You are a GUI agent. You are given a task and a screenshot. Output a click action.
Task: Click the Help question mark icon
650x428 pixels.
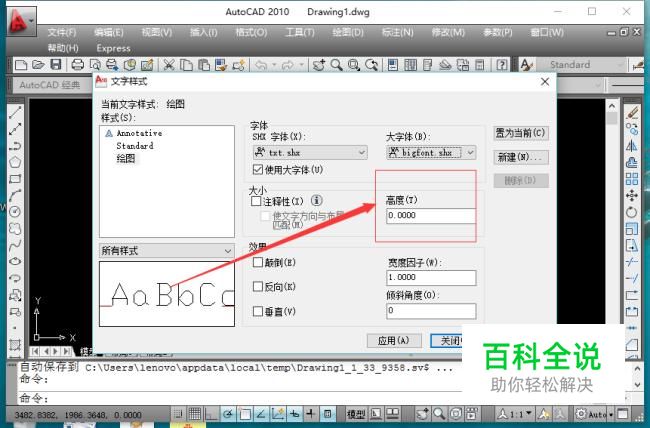coord(502,65)
